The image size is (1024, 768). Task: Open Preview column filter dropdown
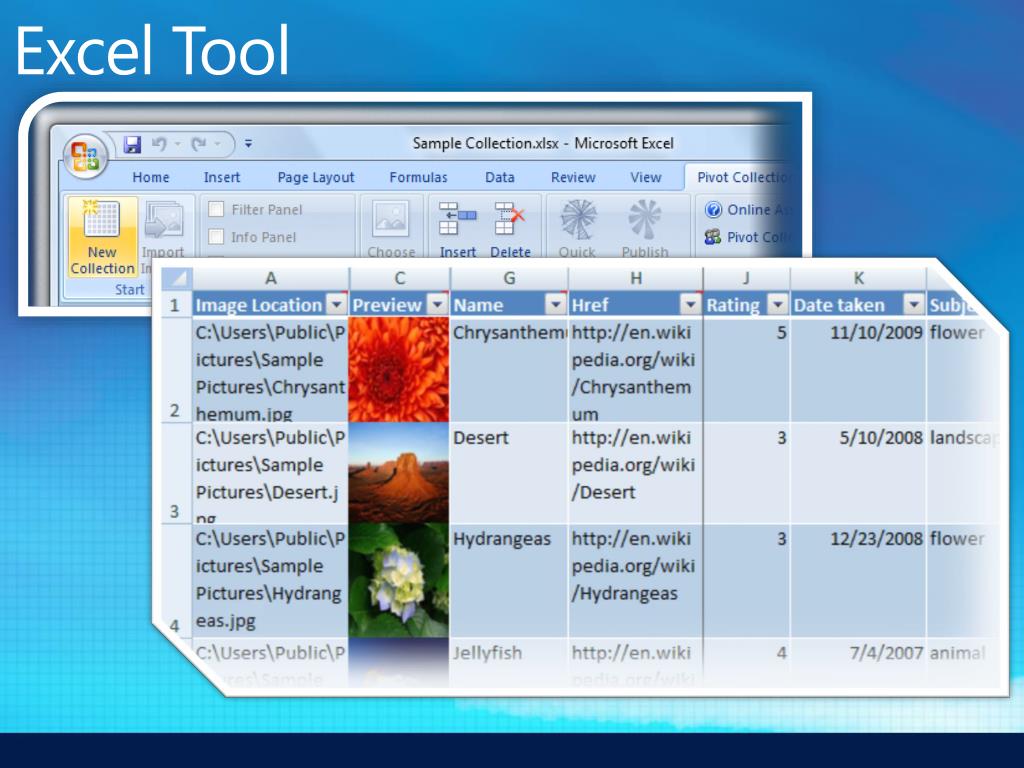tap(437, 304)
